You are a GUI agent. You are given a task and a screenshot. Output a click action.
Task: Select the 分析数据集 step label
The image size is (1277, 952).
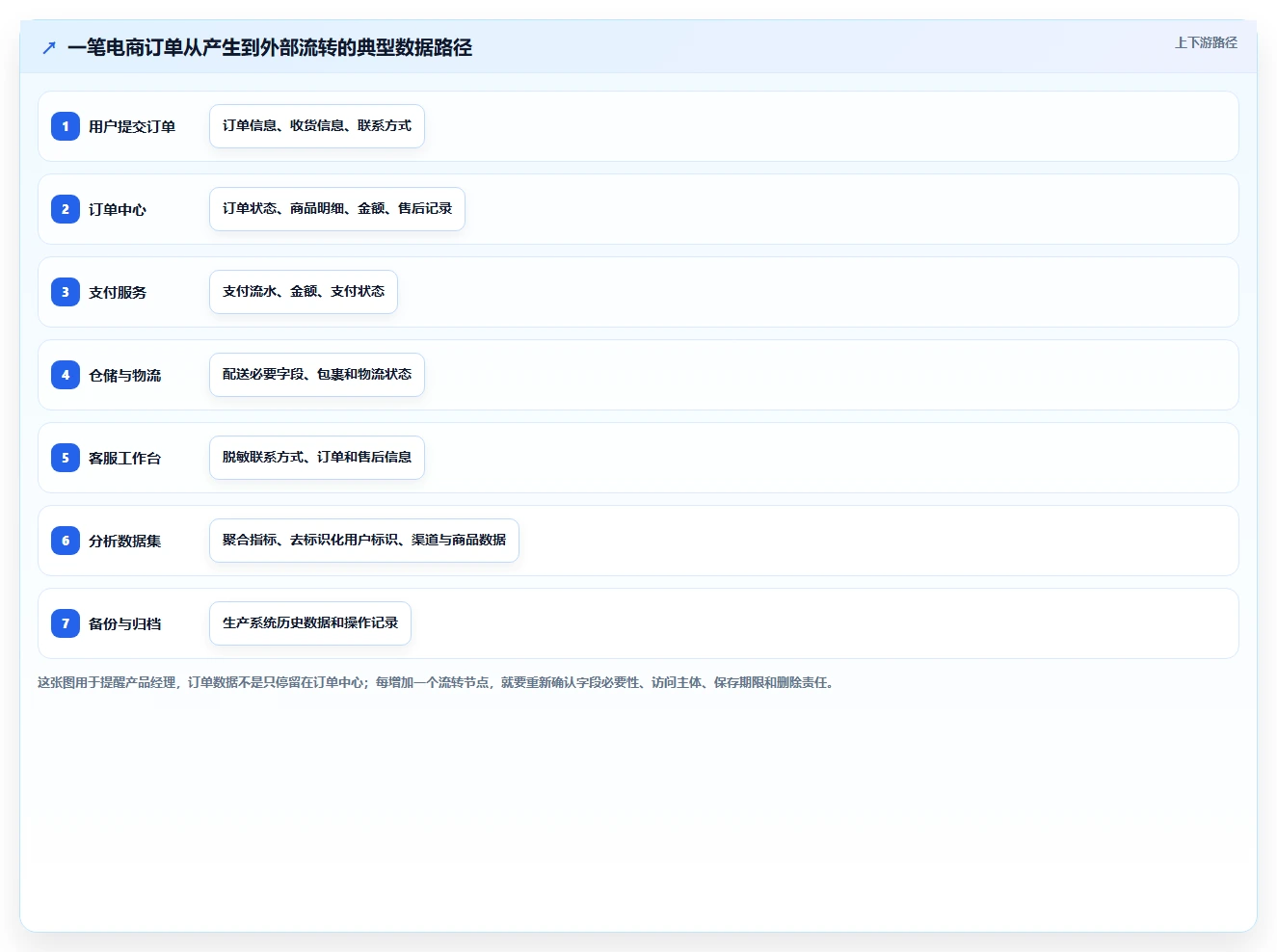(x=125, y=541)
